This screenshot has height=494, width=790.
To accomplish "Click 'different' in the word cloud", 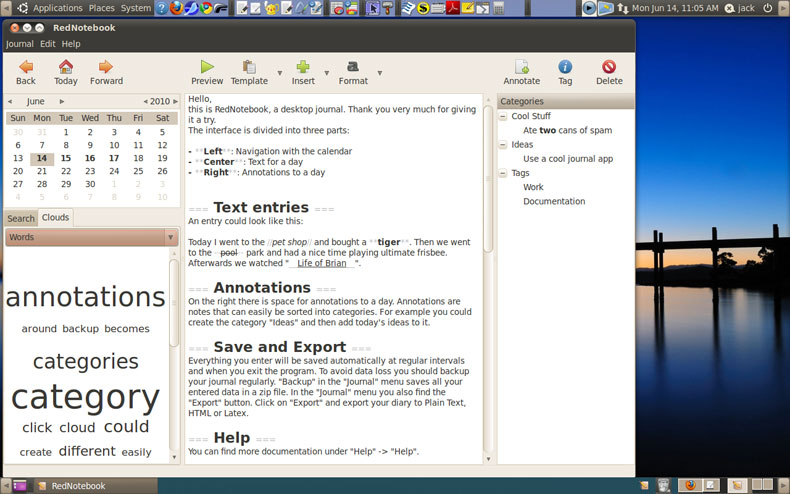I will [87, 451].
